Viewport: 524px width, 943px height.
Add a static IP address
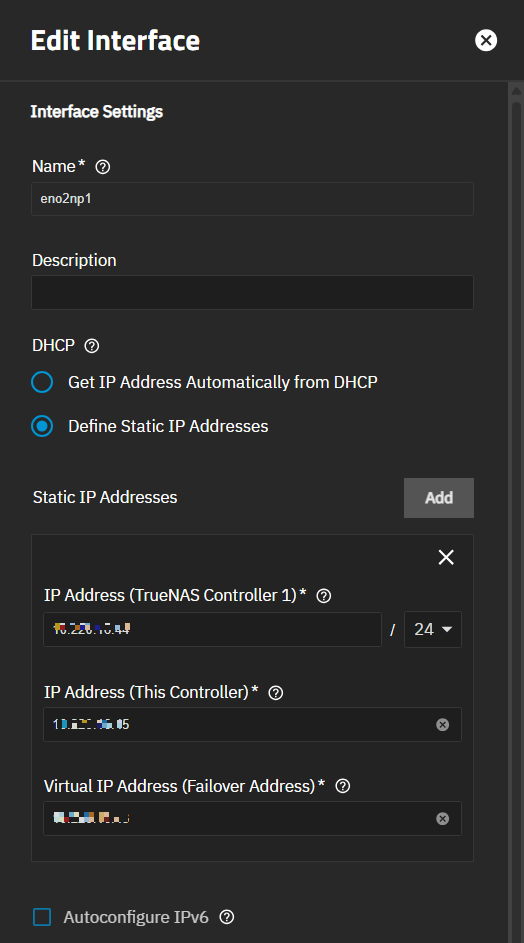pyautogui.click(x=439, y=498)
